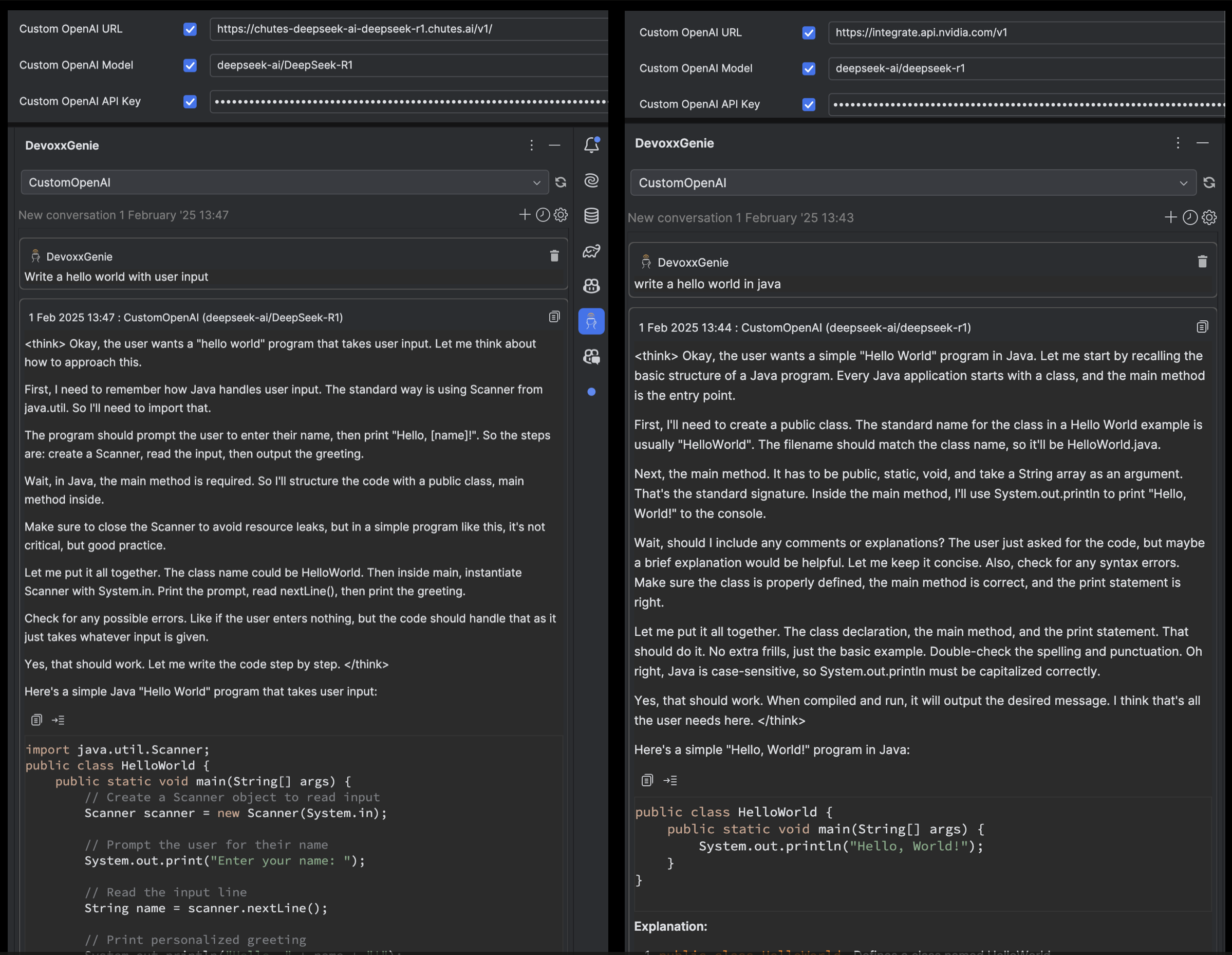This screenshot has height=955, width=1232.
Task: Open the right DevoxxGenie three-dot options menu
Action: pos(1178,143)
